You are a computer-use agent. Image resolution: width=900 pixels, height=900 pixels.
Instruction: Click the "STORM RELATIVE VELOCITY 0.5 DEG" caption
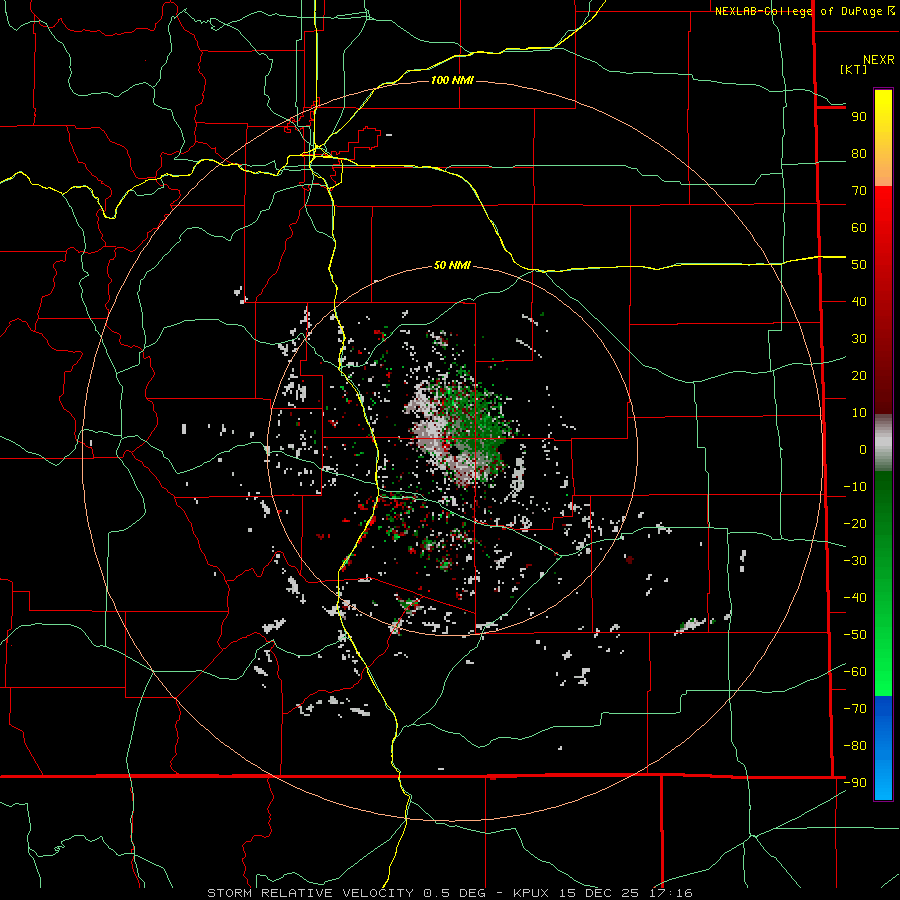pos(346,893)
